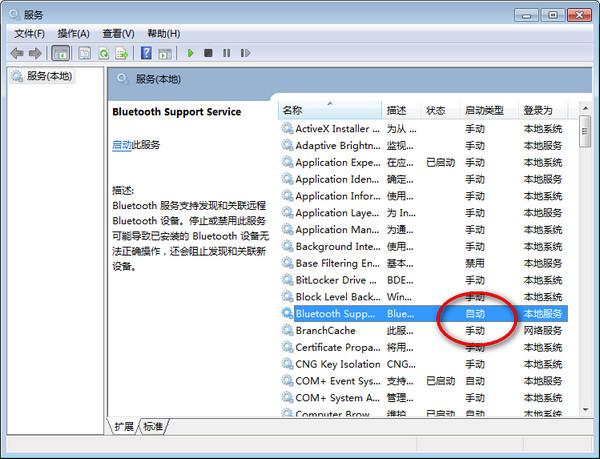Screen dimensions: 600x459
Task: Select 服务(本地) in the left tree
Action: (48, 76)
